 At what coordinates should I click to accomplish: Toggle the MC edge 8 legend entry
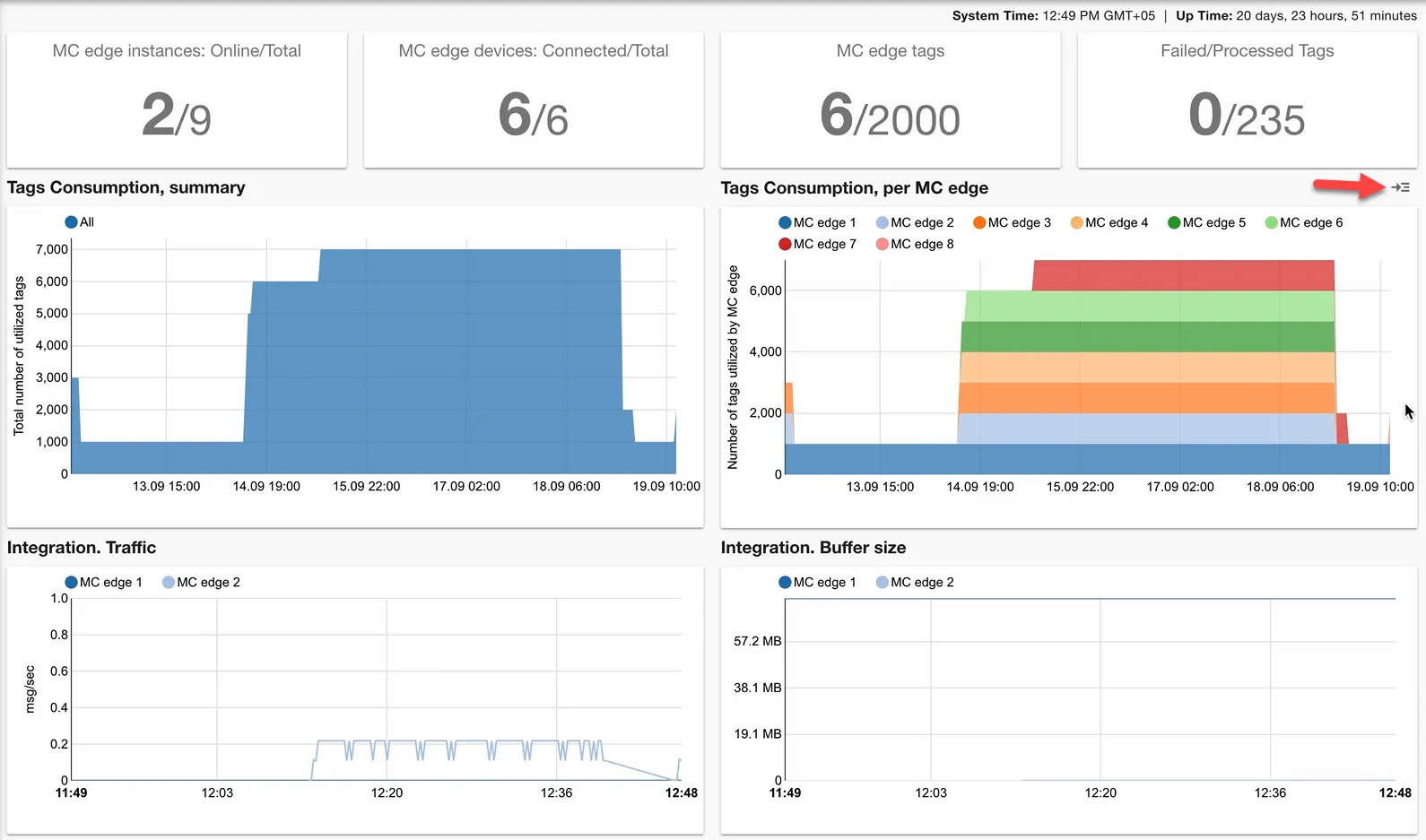pos(915,244)
